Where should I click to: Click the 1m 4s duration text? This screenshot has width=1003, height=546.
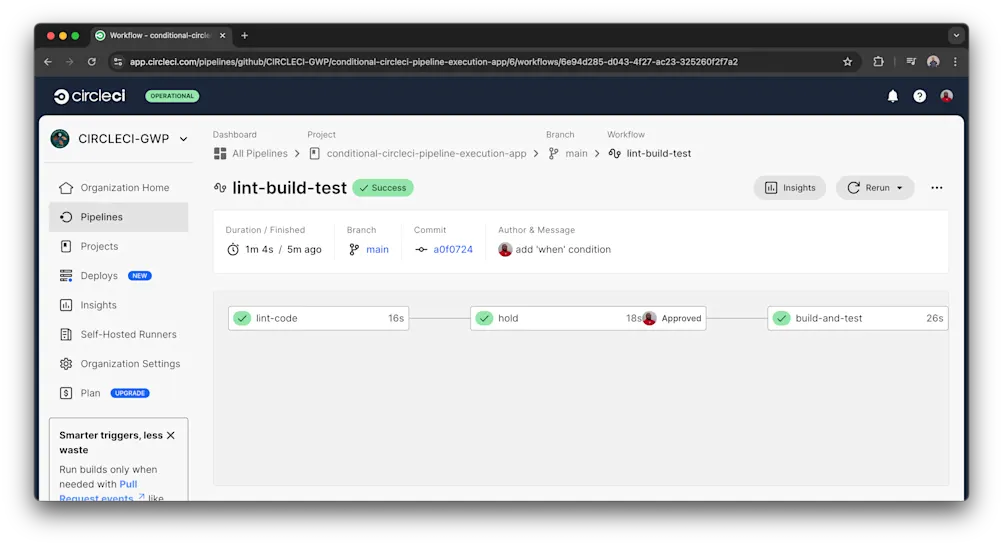point(259,249)
